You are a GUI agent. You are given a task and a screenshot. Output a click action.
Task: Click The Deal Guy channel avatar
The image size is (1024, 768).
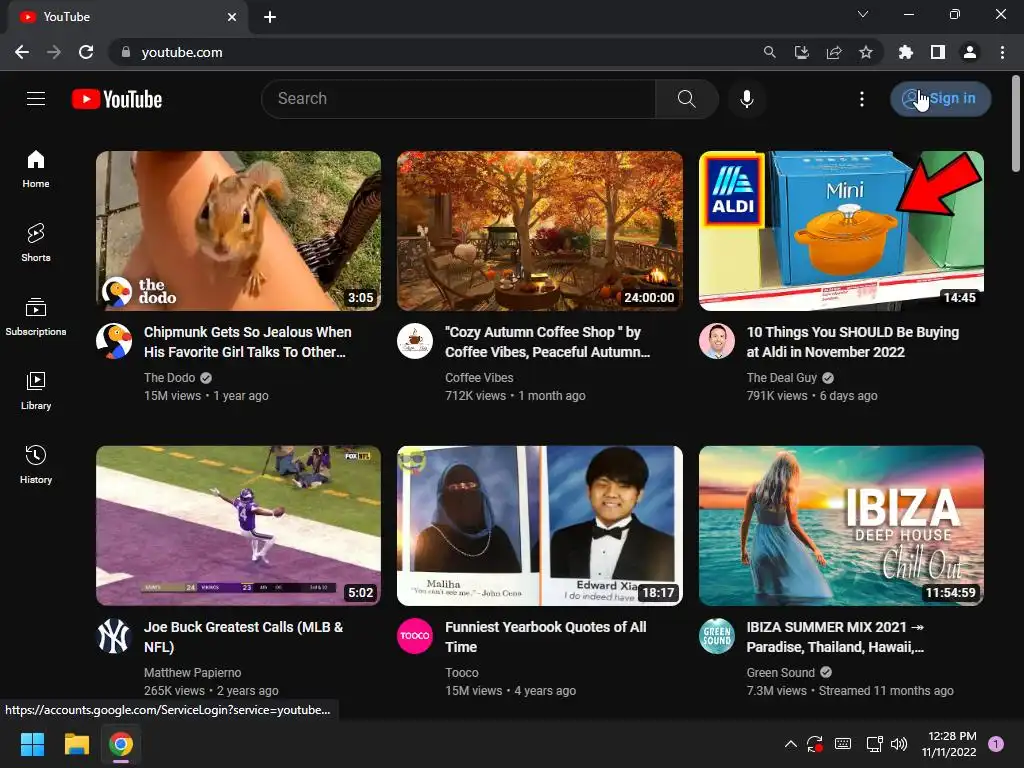click(716, 341)
